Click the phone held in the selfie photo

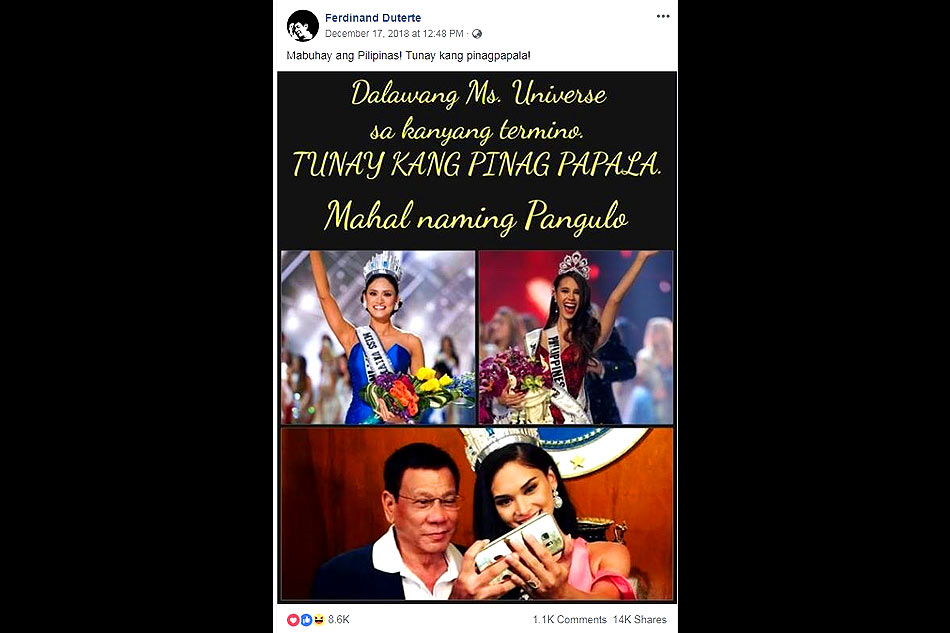coord(519,543)
